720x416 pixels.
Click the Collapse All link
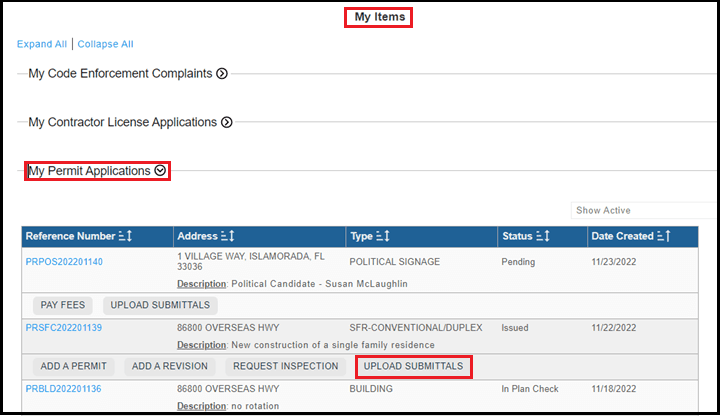[x=105, y=44]
